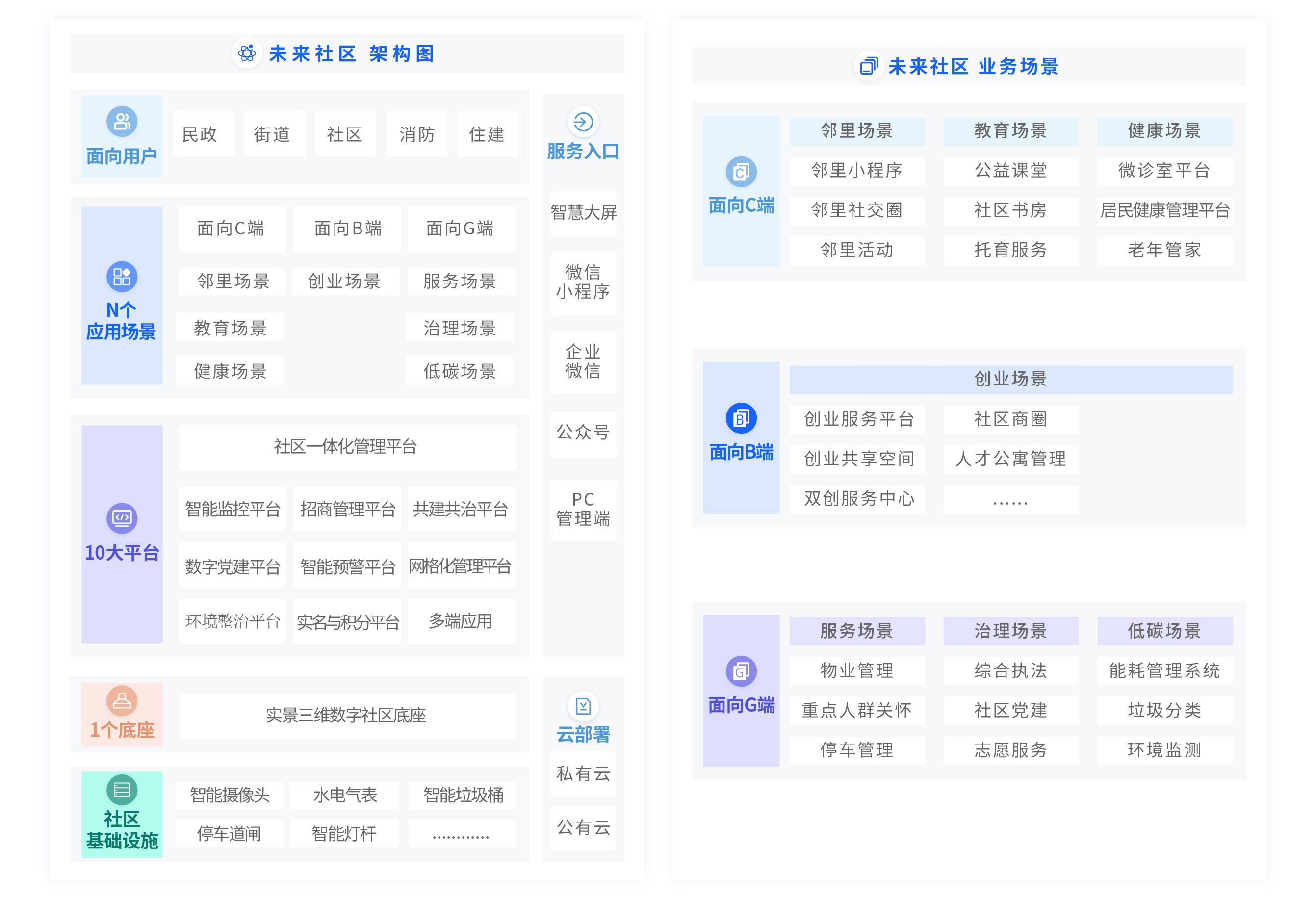
Task: Open the 社区一体化管理平台 box
Action: [347, 447]
